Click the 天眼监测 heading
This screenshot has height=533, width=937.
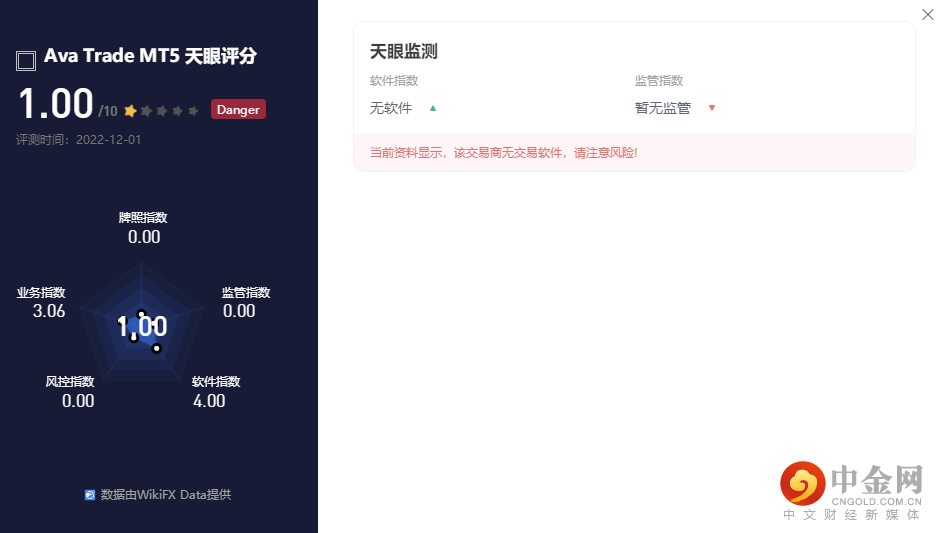click(x=403, y=51)
